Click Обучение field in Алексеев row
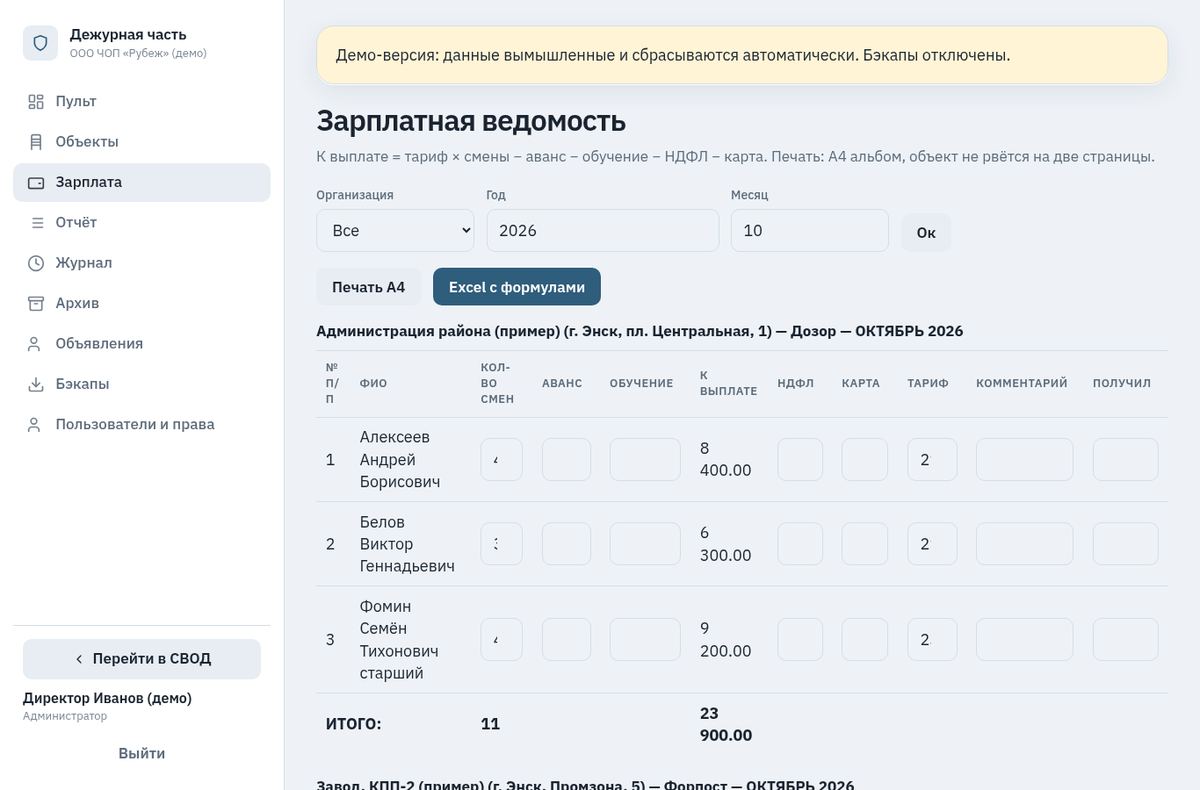The width and height of the screenshot is (1200, 790). [645, 460]
